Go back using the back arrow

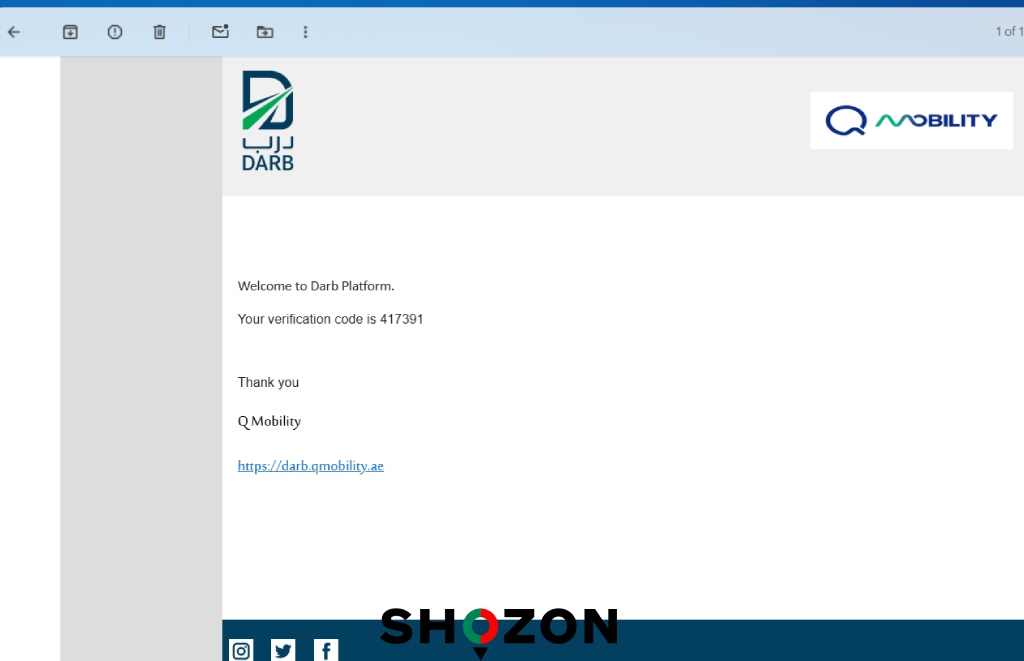pos(14,32)
